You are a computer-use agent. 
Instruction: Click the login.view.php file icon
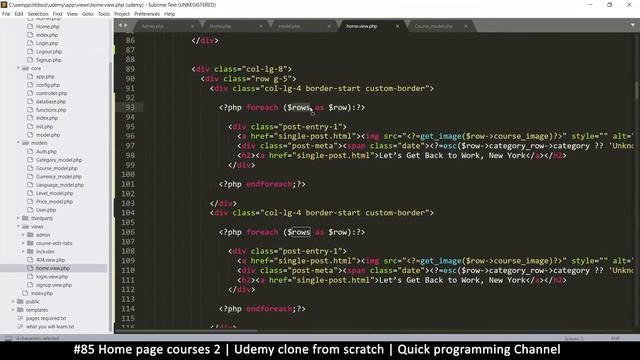pyautogui.click(x=30, y=276)
